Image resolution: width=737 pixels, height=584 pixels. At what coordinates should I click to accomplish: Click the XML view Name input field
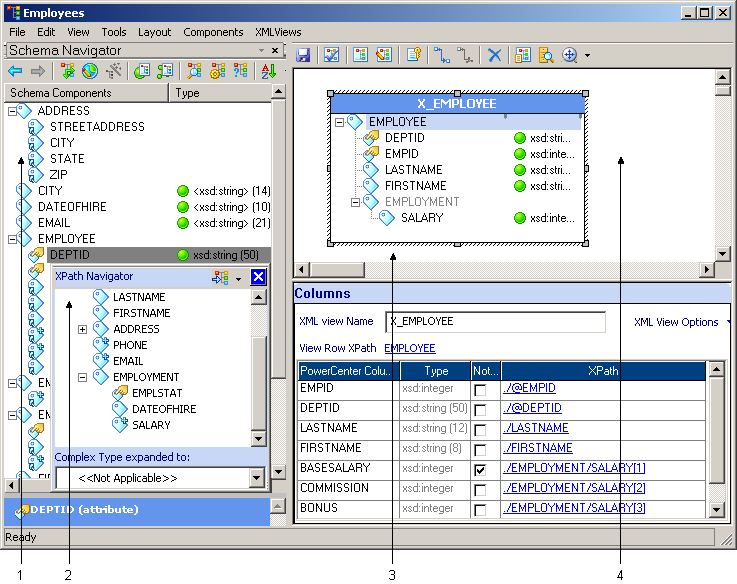coord(495,322)
